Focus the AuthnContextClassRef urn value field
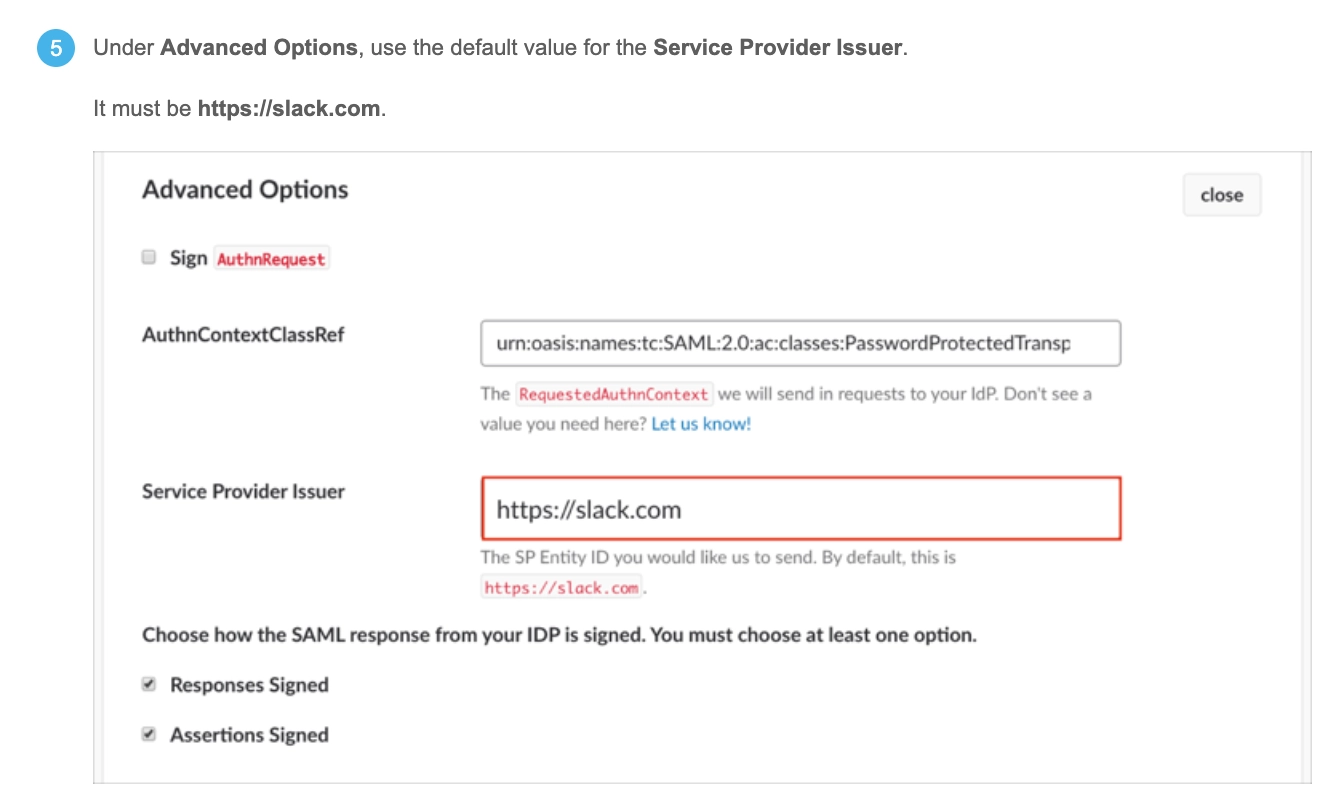Screen dimensions: 1342x800 pyautogui.click(x=800, y=343)
